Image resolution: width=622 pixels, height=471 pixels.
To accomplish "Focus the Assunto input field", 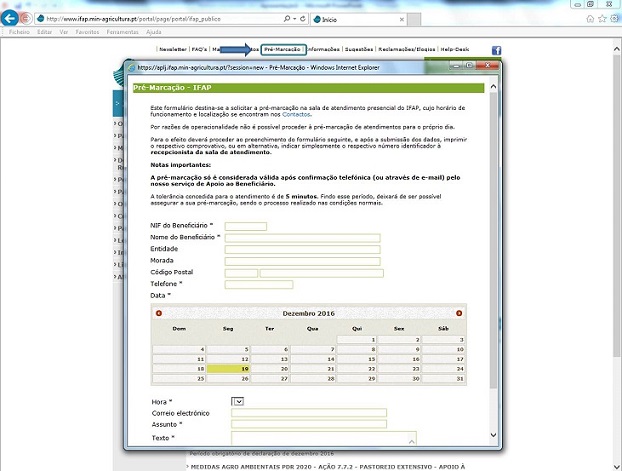I will click(x=309, y=424).
